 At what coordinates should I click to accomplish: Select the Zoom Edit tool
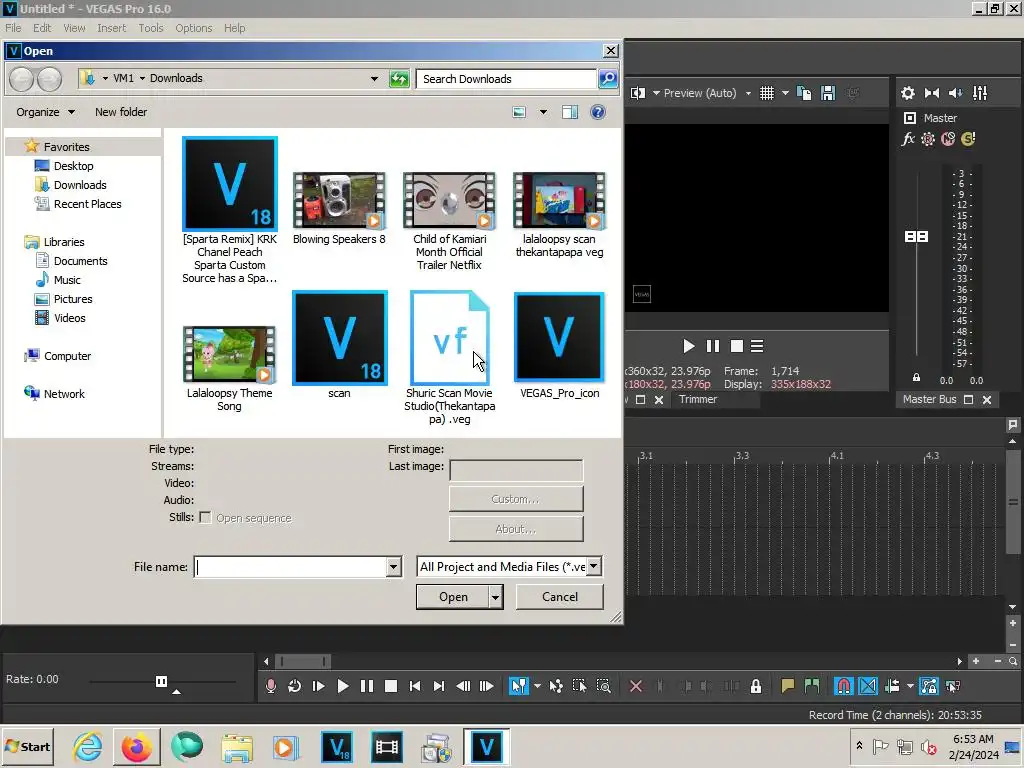click(x=603, y=686)
